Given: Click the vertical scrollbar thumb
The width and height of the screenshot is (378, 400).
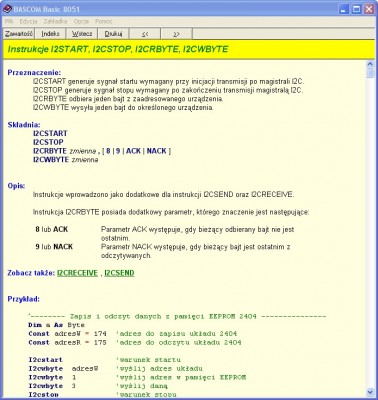Looking at the screenshot, I should point(370,73).
